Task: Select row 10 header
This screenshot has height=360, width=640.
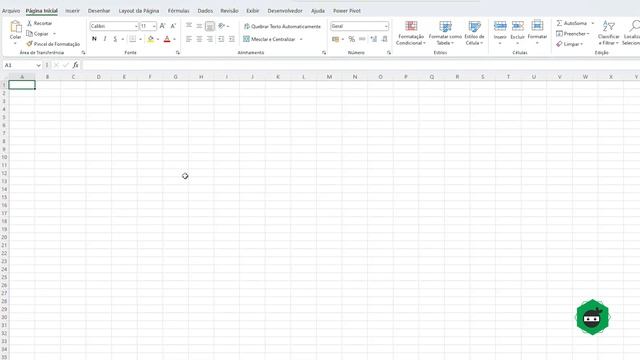Action: 4,157
